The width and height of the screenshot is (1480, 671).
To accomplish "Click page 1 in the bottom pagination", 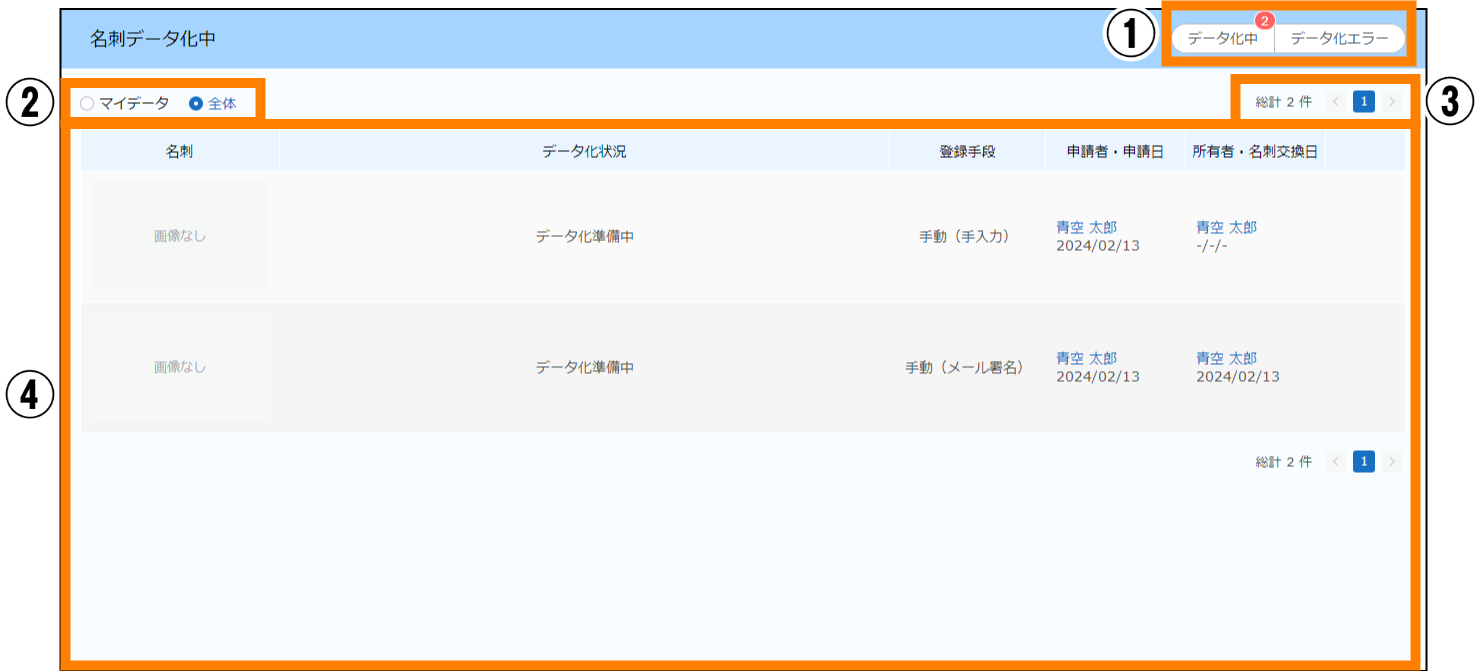I will (1364, 461).
